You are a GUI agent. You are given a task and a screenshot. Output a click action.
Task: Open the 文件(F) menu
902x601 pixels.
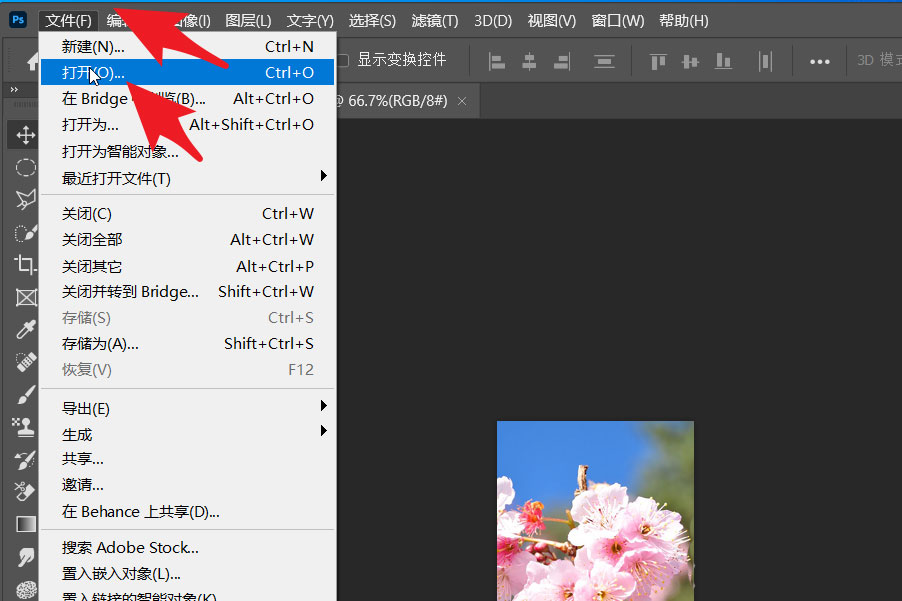(x=68, y=21)
